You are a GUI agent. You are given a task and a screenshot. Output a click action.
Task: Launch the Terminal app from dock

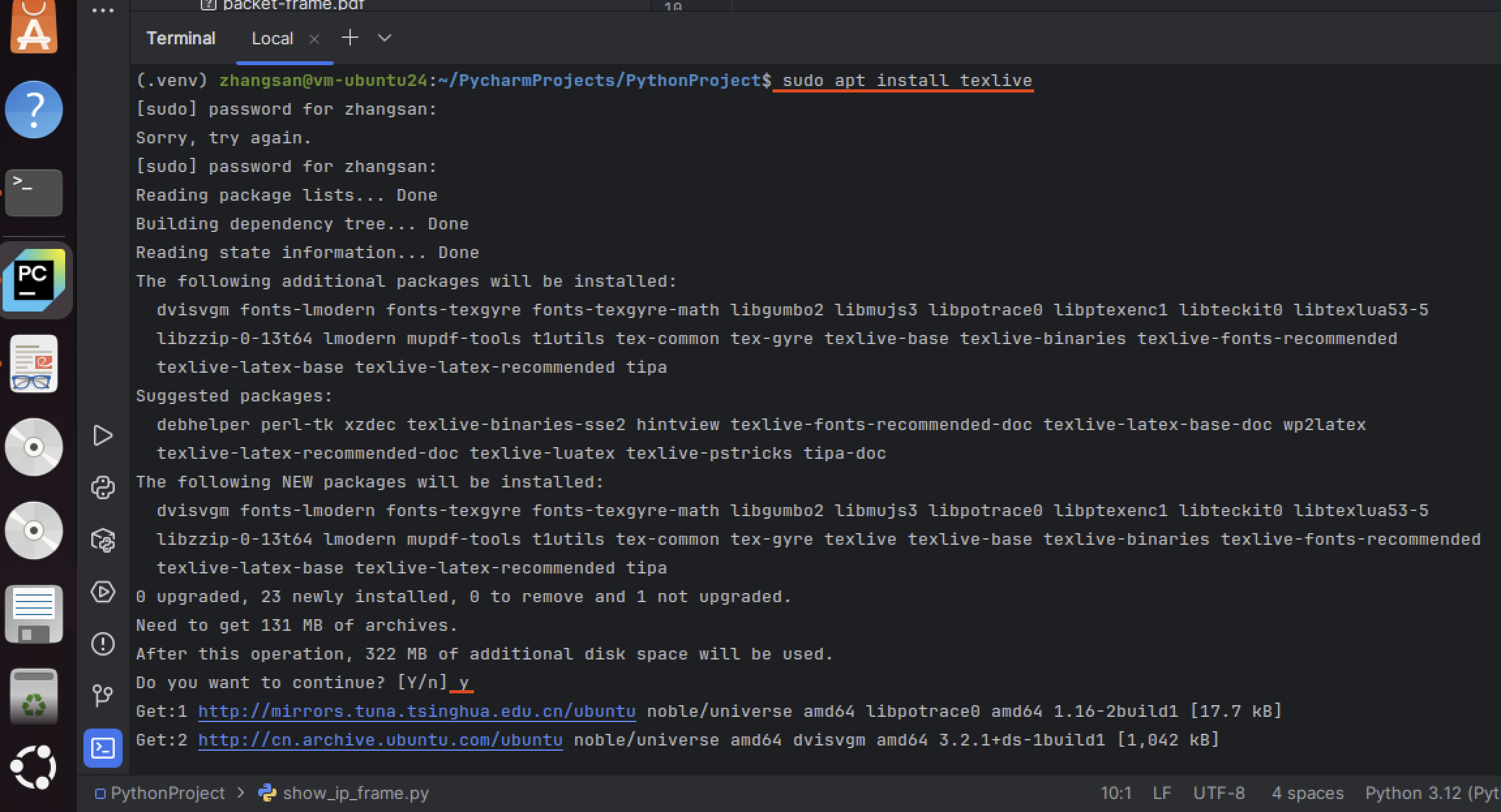click(34, 193)
